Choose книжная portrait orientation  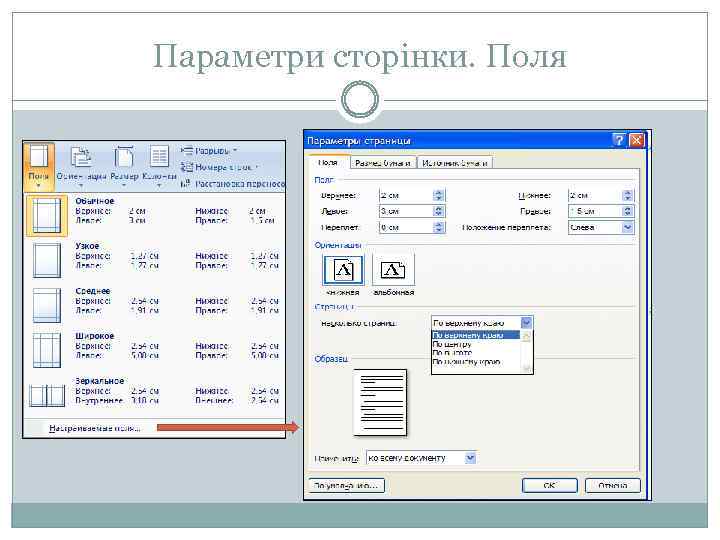click(343, 270)
